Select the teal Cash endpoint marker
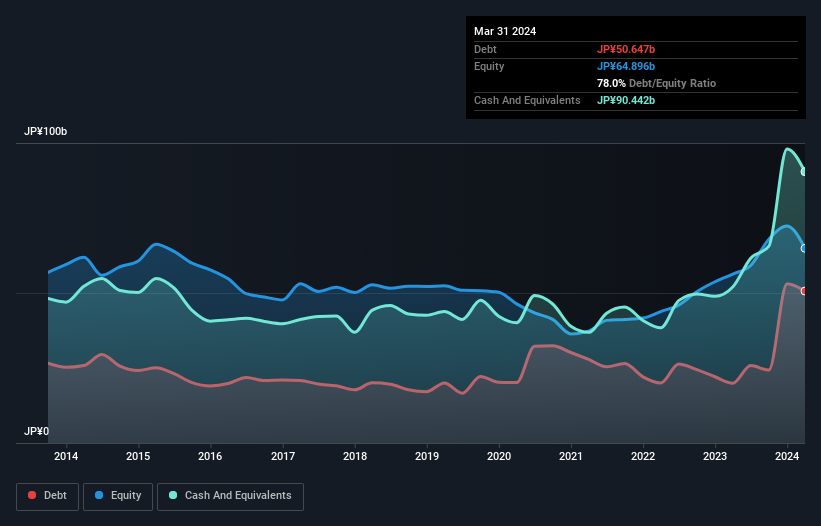This screenshot has width=821, height=526. click(804, 172)
